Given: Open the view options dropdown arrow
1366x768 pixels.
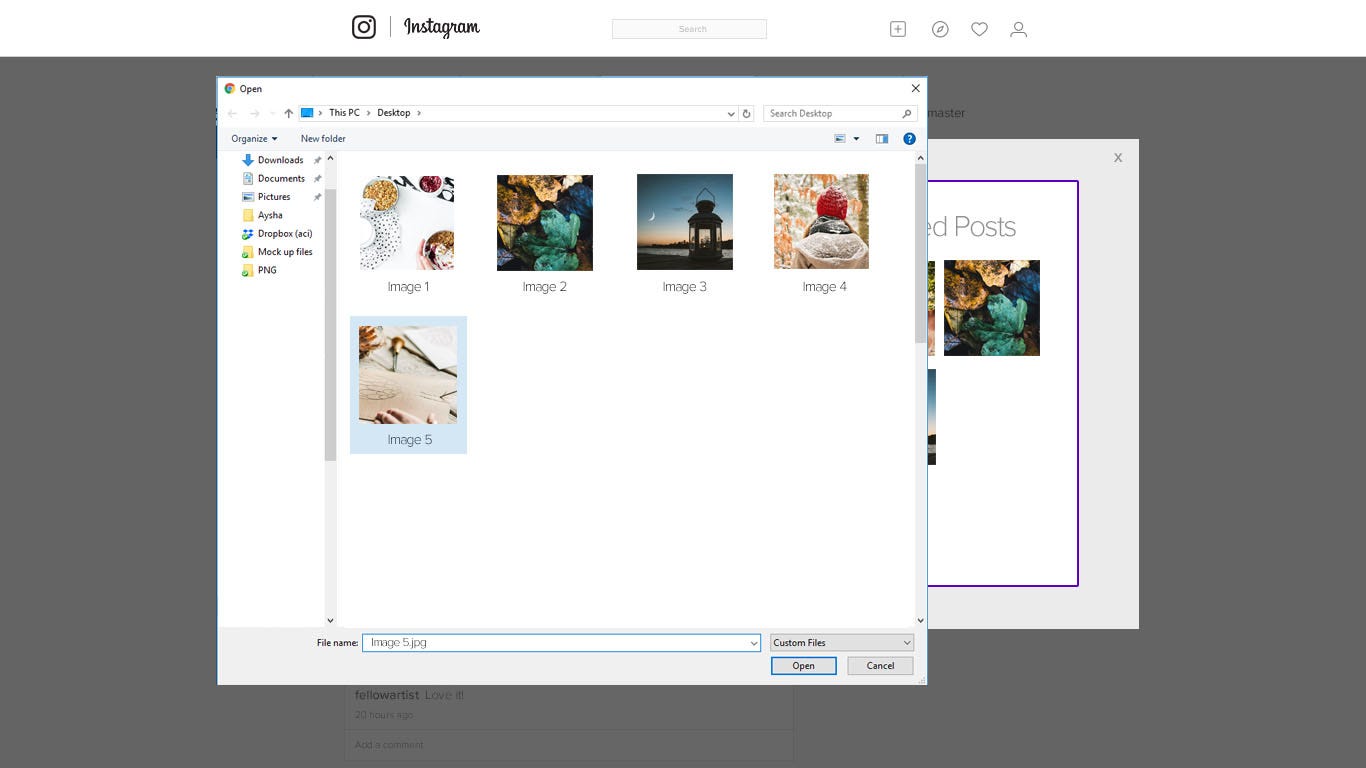Looking at the screenshot, I should click(856, 139).
